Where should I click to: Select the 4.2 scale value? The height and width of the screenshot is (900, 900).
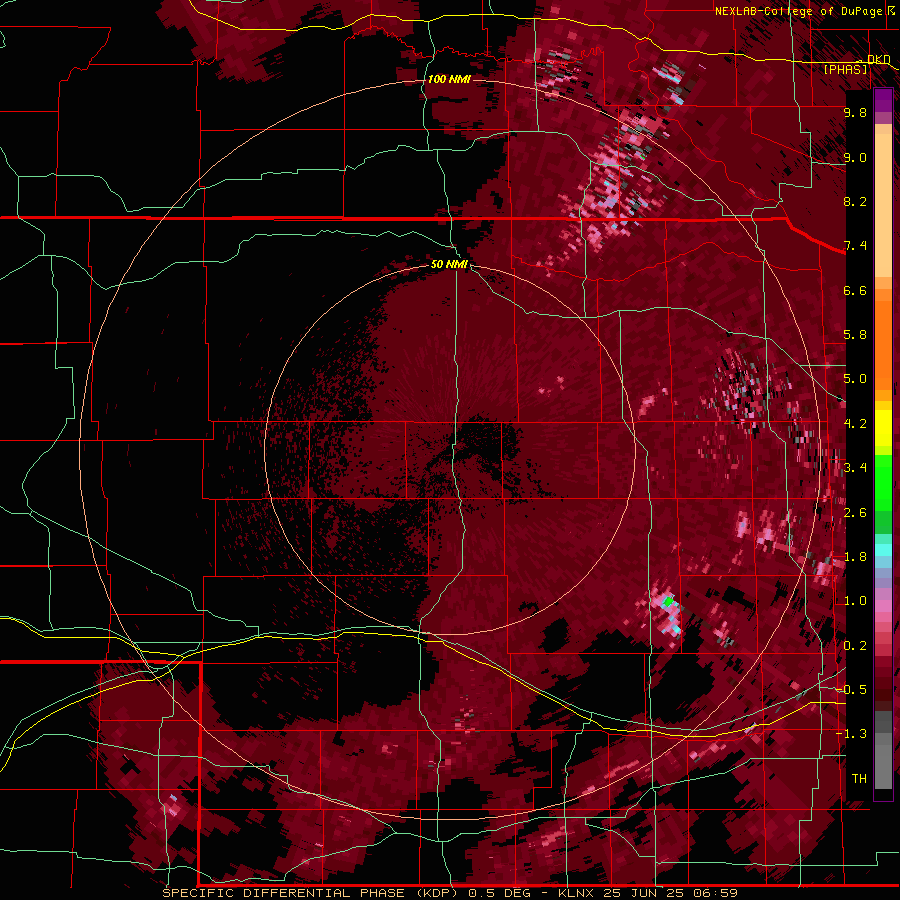coord(855,424)
